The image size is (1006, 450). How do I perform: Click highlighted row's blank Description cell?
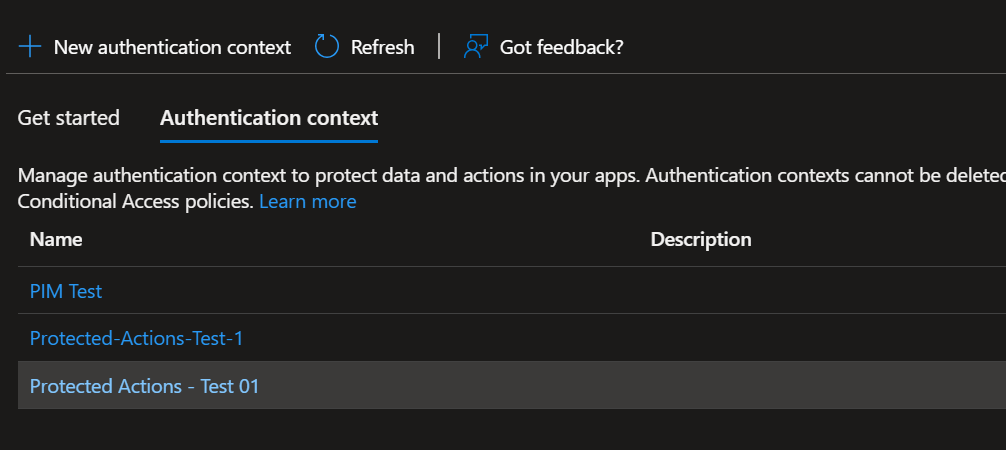click(800, 386)
